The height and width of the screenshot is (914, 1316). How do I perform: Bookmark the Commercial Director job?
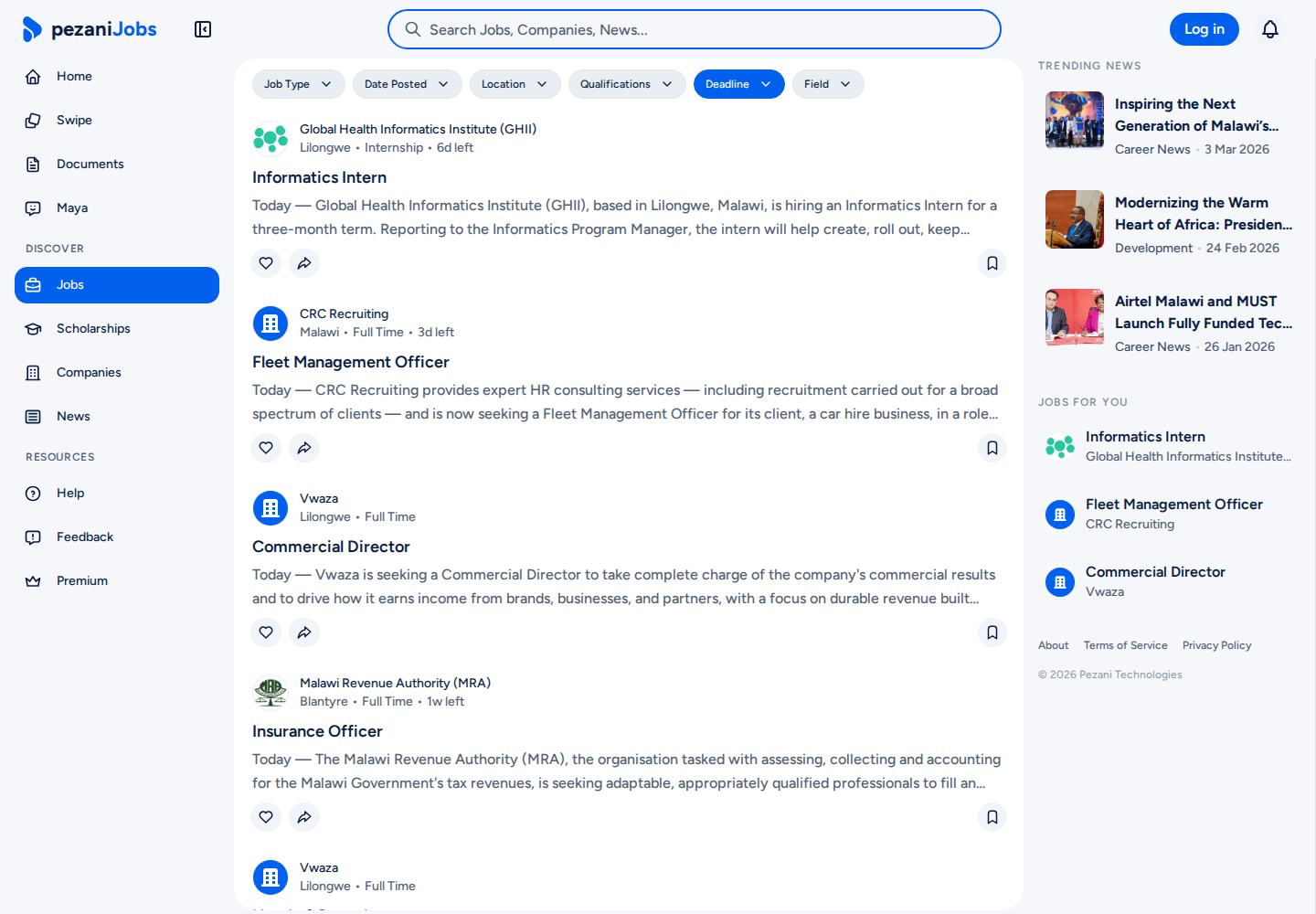click(992, 632)
